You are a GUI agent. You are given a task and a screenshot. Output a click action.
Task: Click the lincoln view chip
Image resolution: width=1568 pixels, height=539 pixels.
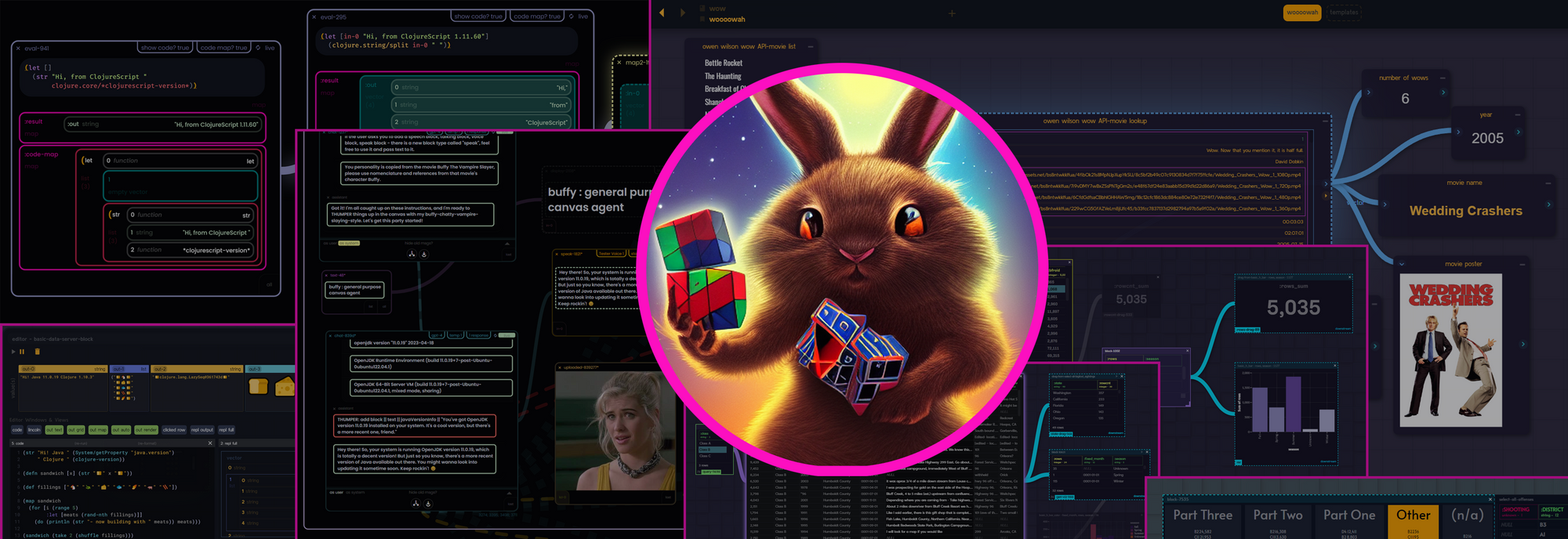point(34,430)
